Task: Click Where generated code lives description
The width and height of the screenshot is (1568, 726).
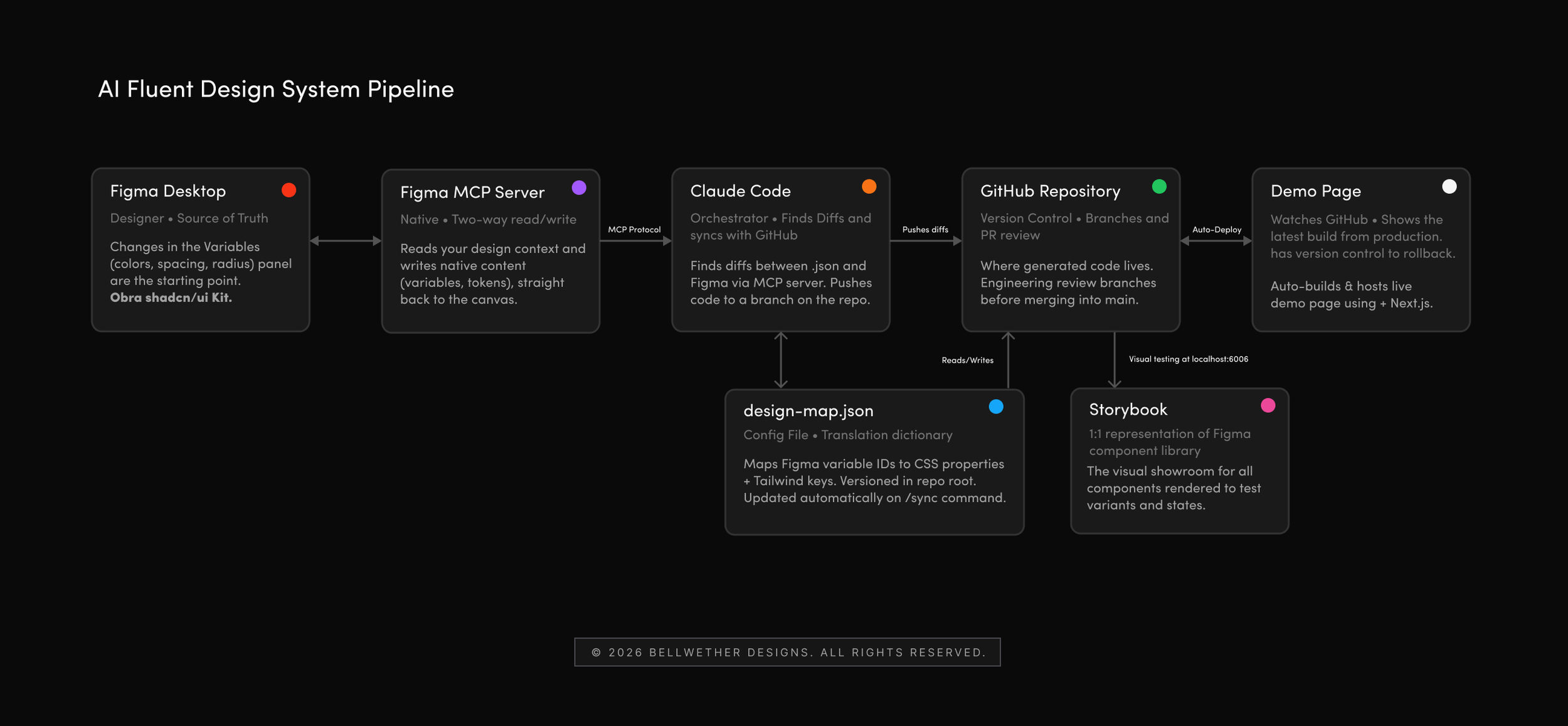Action: tap(1068, 283)
